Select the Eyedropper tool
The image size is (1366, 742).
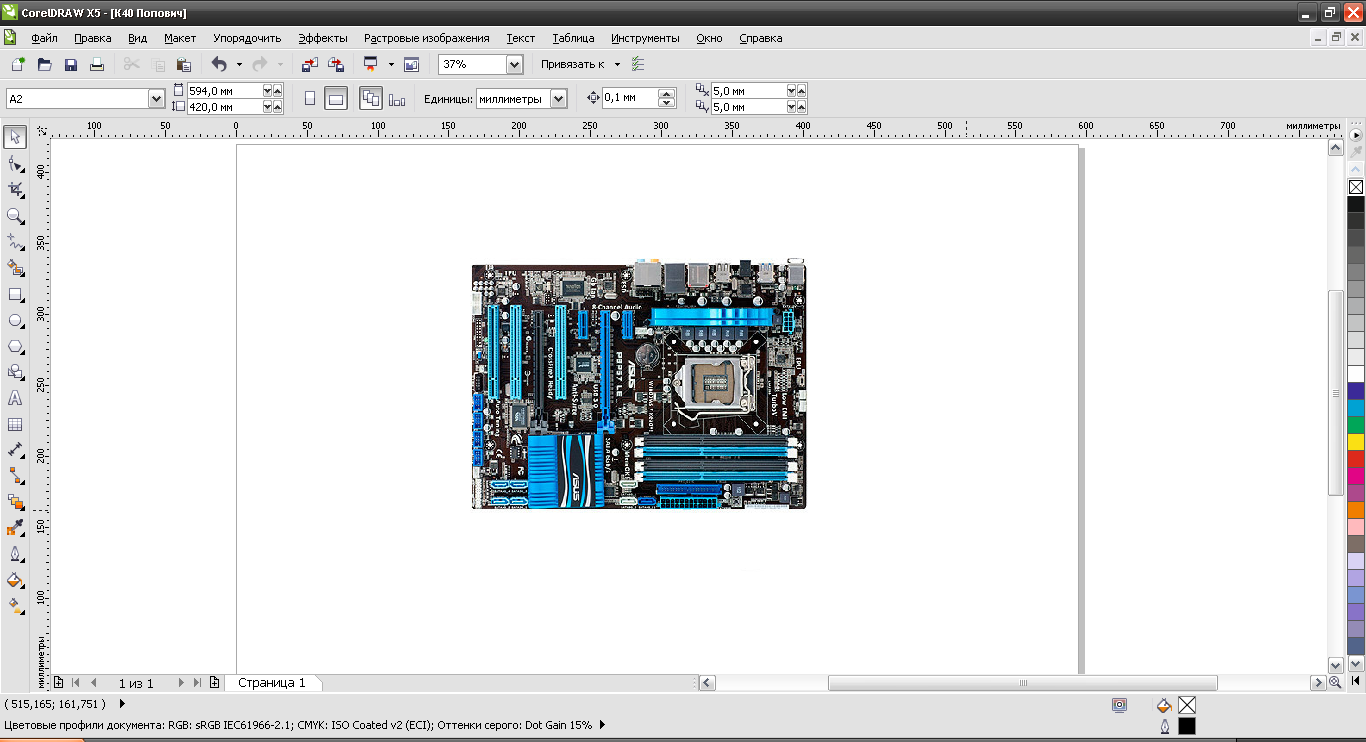tap(15, 528)
